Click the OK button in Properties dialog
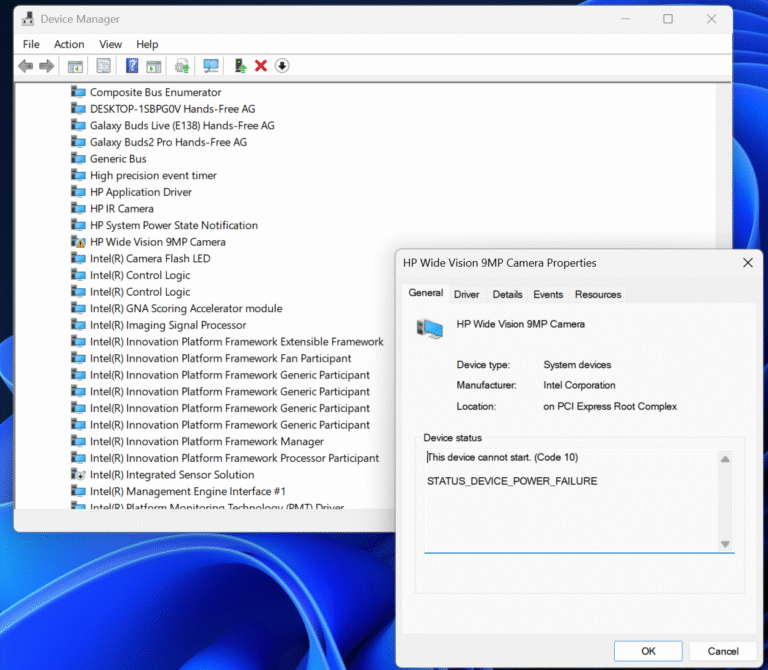768x670 pixels. pos(648,651)
